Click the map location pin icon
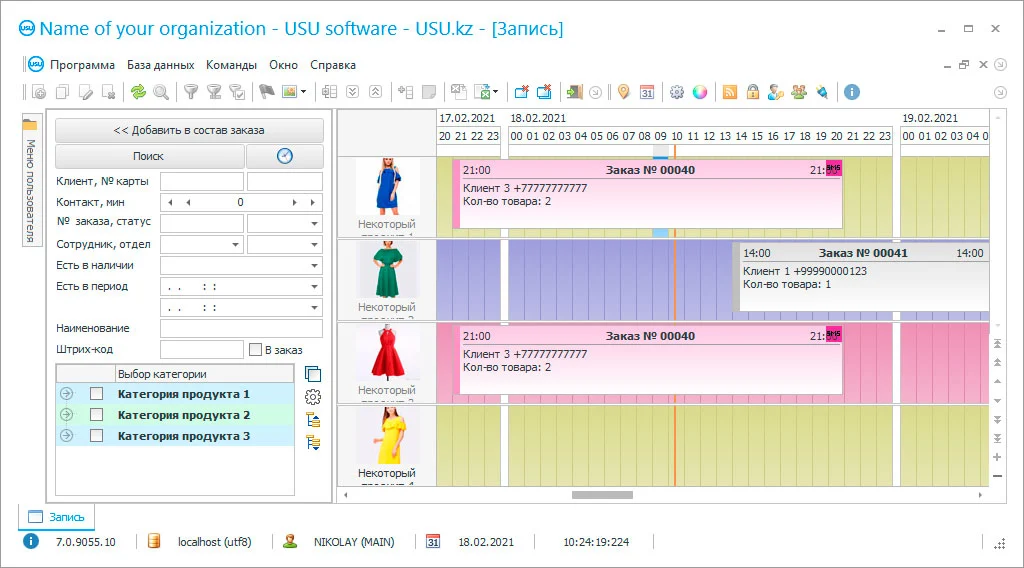The image size is (1024, 568). tap(624, 92)
